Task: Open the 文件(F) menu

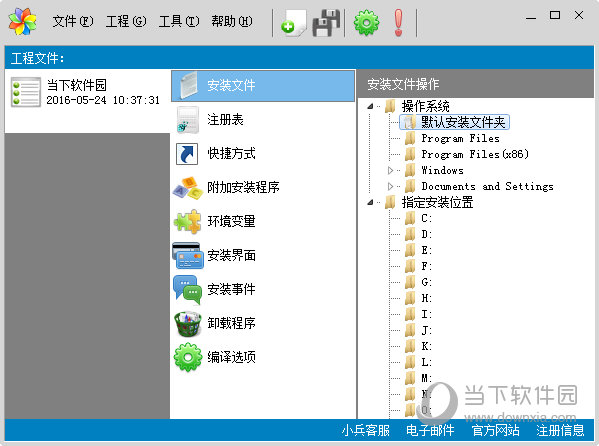Action: point(73,21)
